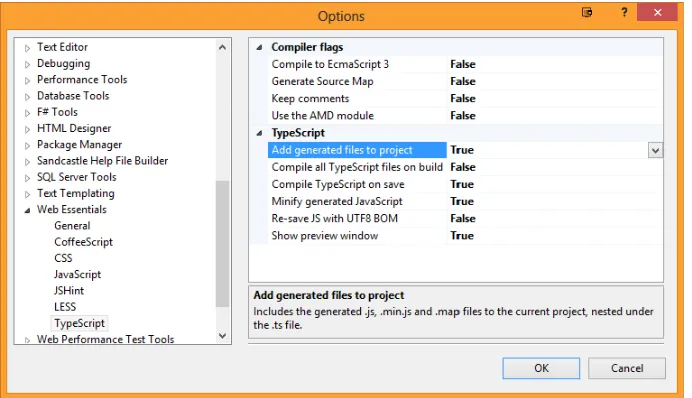Click Compile TypeScript on save property
The height and width of the screenshot is (398, 692).
338,184
